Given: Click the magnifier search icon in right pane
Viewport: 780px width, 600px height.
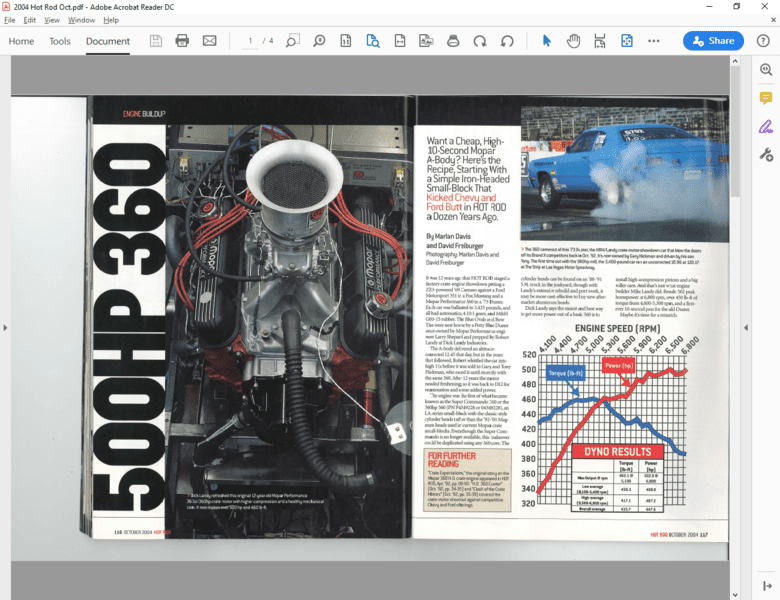Looking at the screenshot, I should [x=765, y=70].
